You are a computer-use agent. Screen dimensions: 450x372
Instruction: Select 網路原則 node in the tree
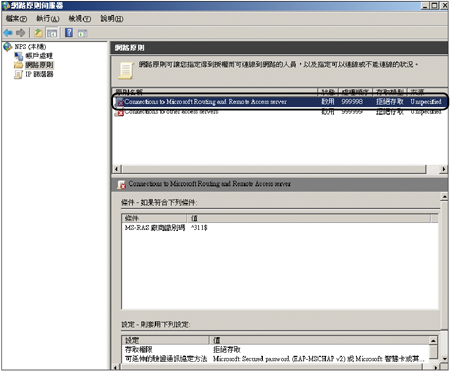pyautogui.click(x=39, y=65)
